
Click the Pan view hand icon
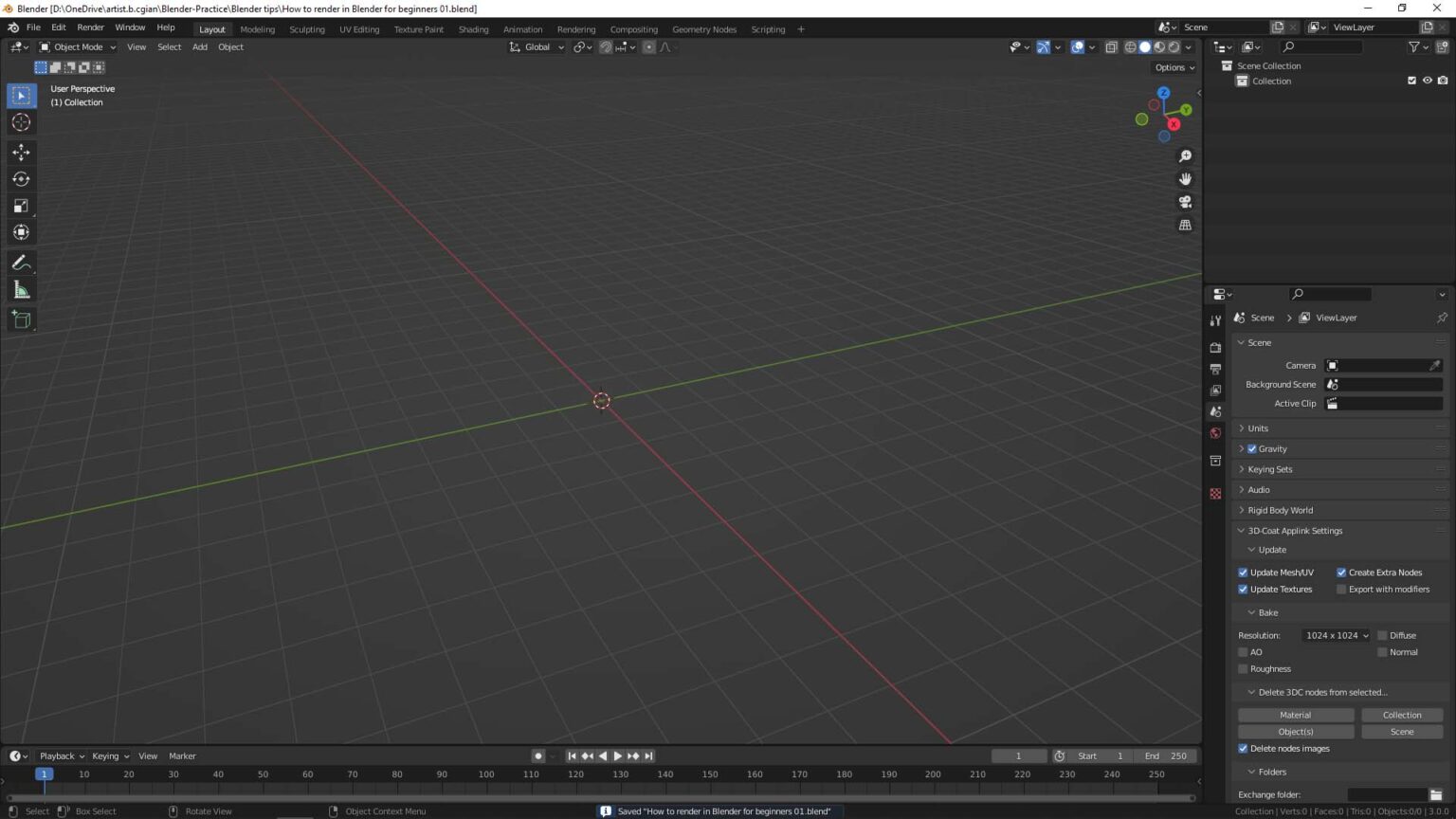[1185, 179]
